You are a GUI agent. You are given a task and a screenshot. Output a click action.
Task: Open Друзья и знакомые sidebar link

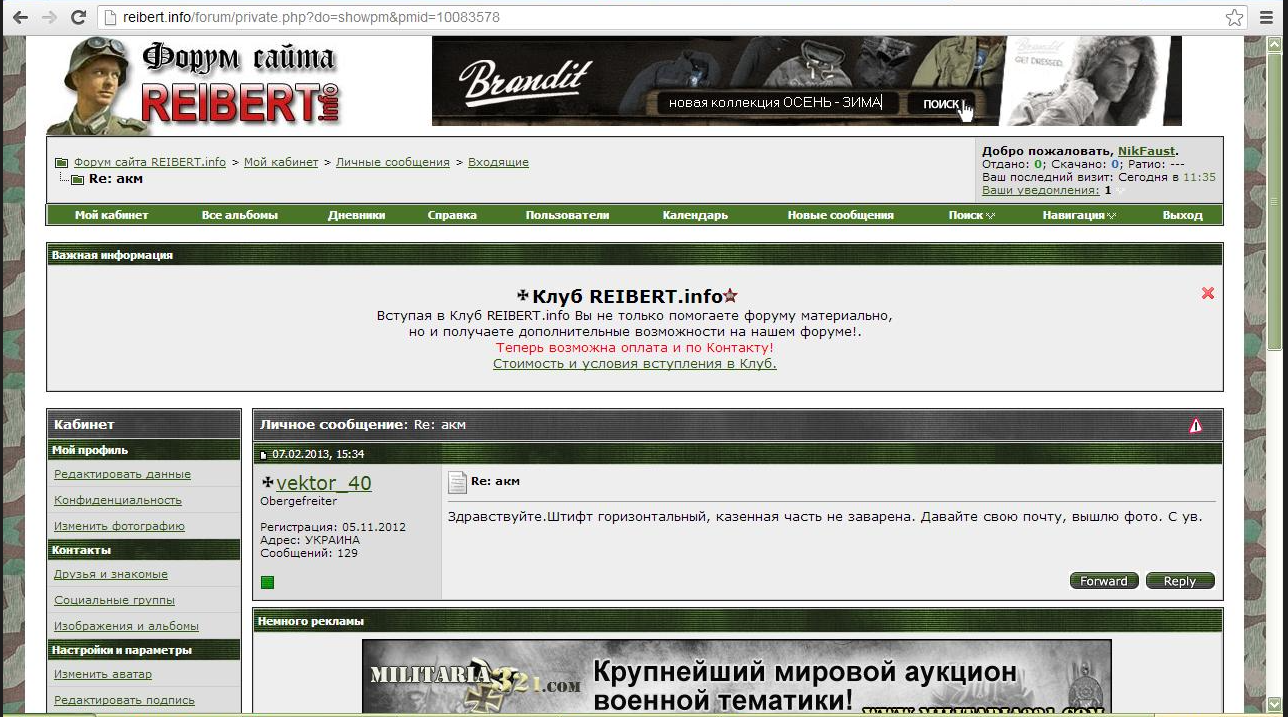pyautogui.click(x=111, y=574)
